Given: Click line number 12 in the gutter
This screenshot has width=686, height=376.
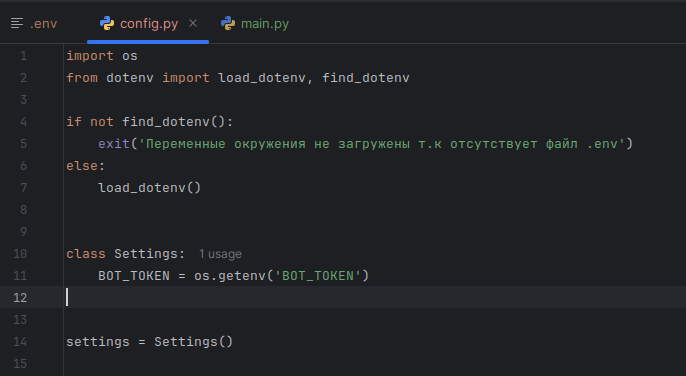Looking at the screenshot, I should 20,298.
